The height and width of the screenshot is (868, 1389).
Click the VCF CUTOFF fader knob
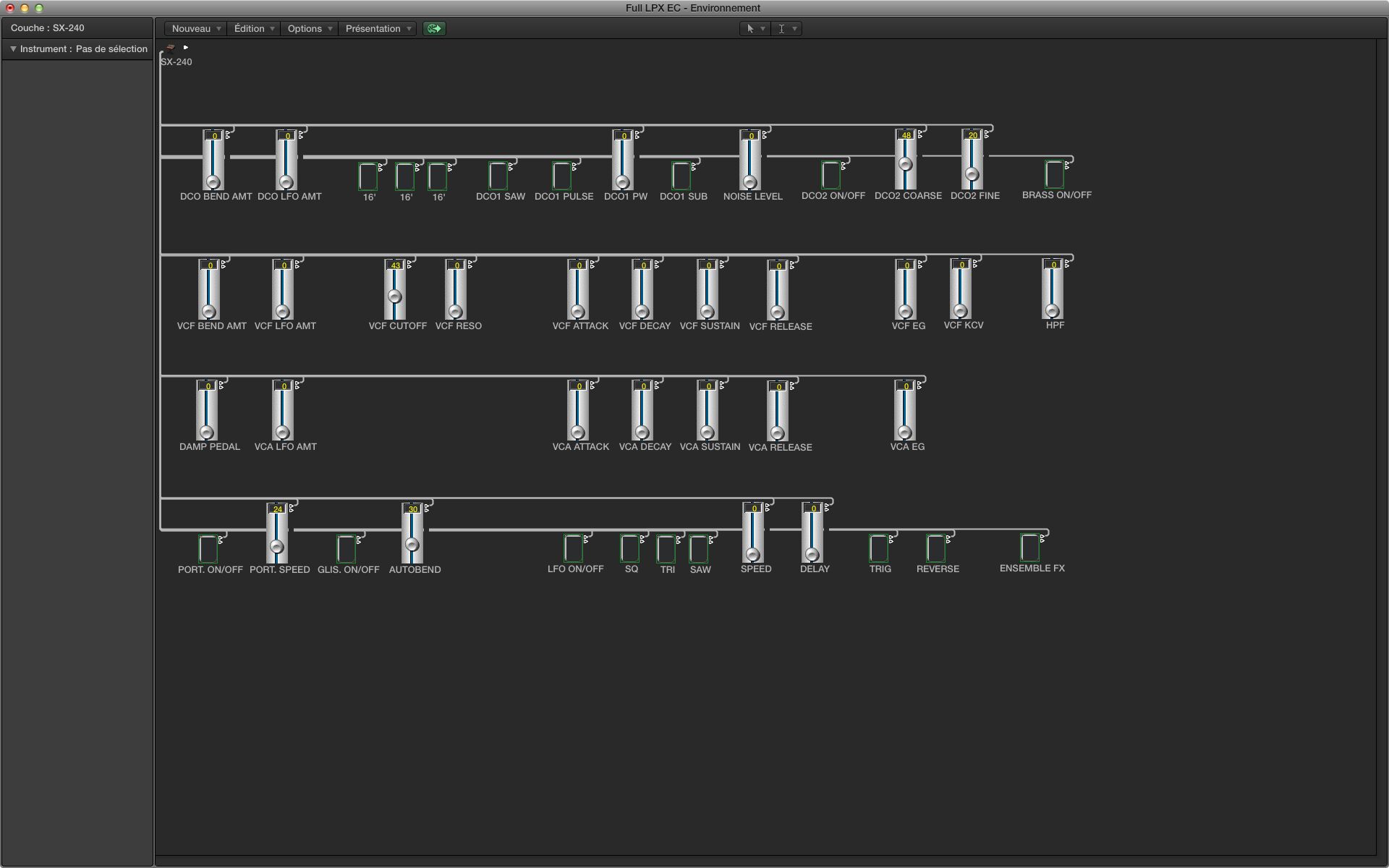click(x=394, y=297)
